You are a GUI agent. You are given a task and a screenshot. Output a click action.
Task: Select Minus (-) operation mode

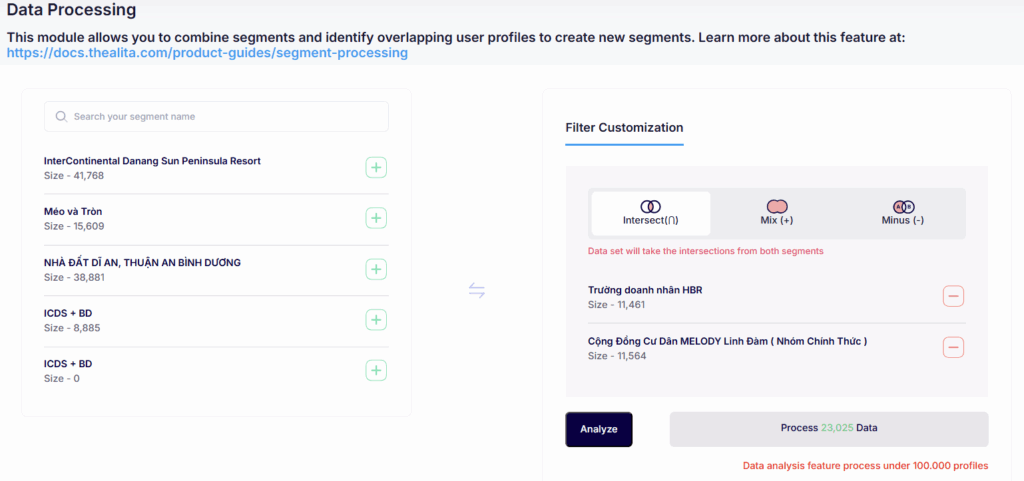[x=903, y=213]
